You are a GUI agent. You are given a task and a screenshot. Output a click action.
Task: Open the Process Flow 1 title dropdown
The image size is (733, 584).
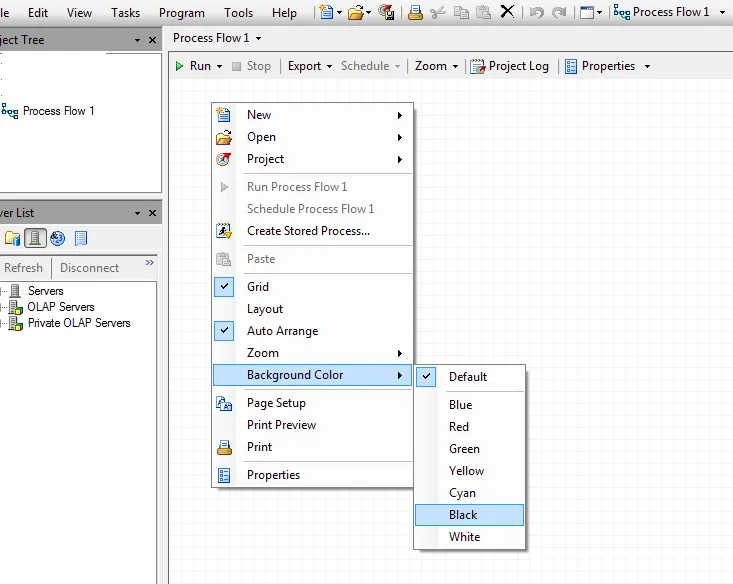(x=259, y=38)
